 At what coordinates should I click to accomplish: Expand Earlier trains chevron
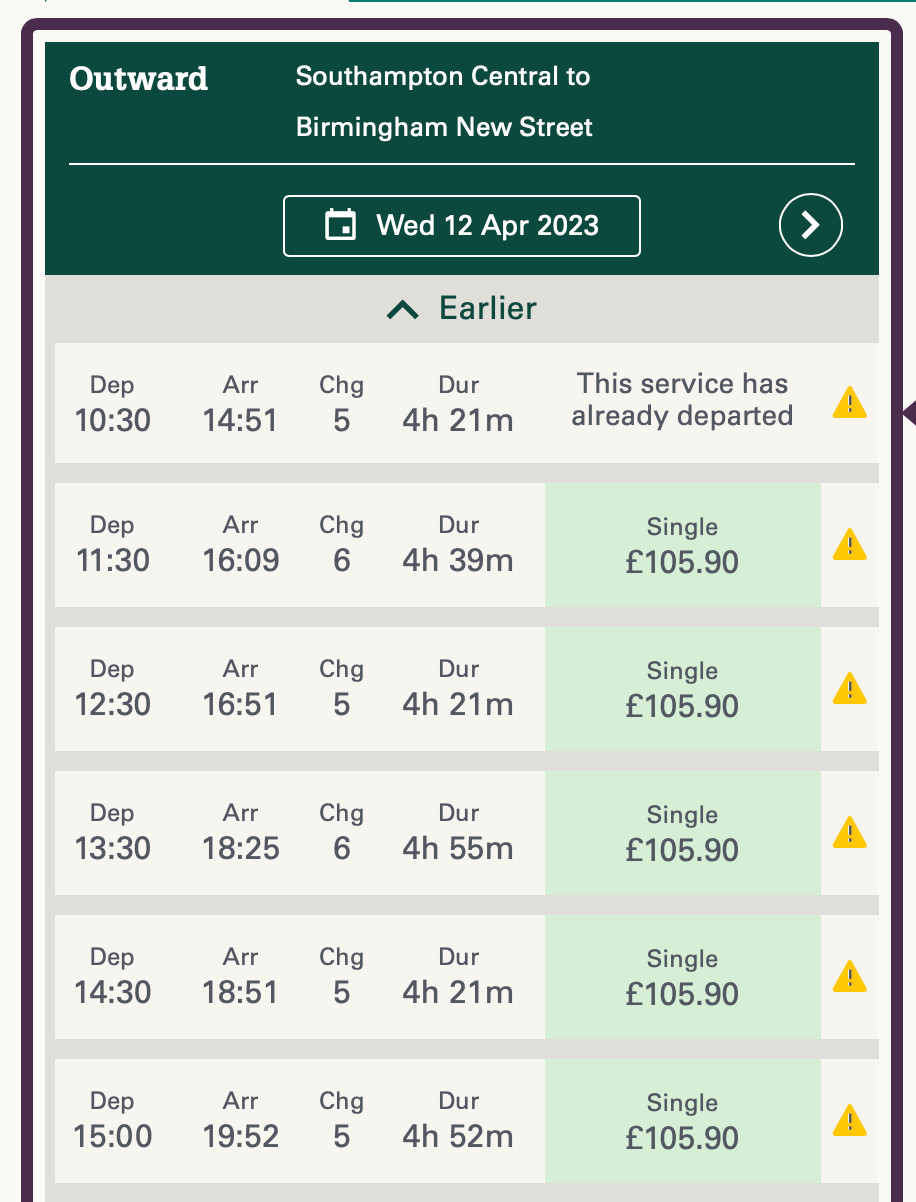click(x=402, y=310)
